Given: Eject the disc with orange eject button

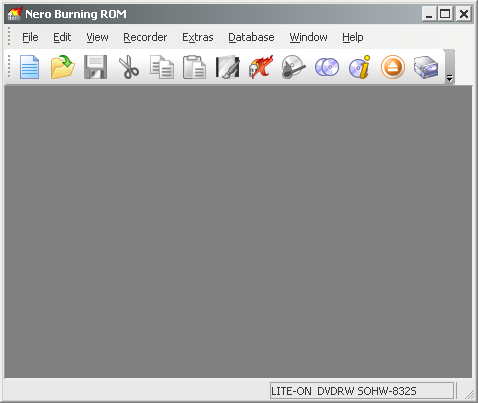Looking at the screenshot, I should (x=393, y=67).
